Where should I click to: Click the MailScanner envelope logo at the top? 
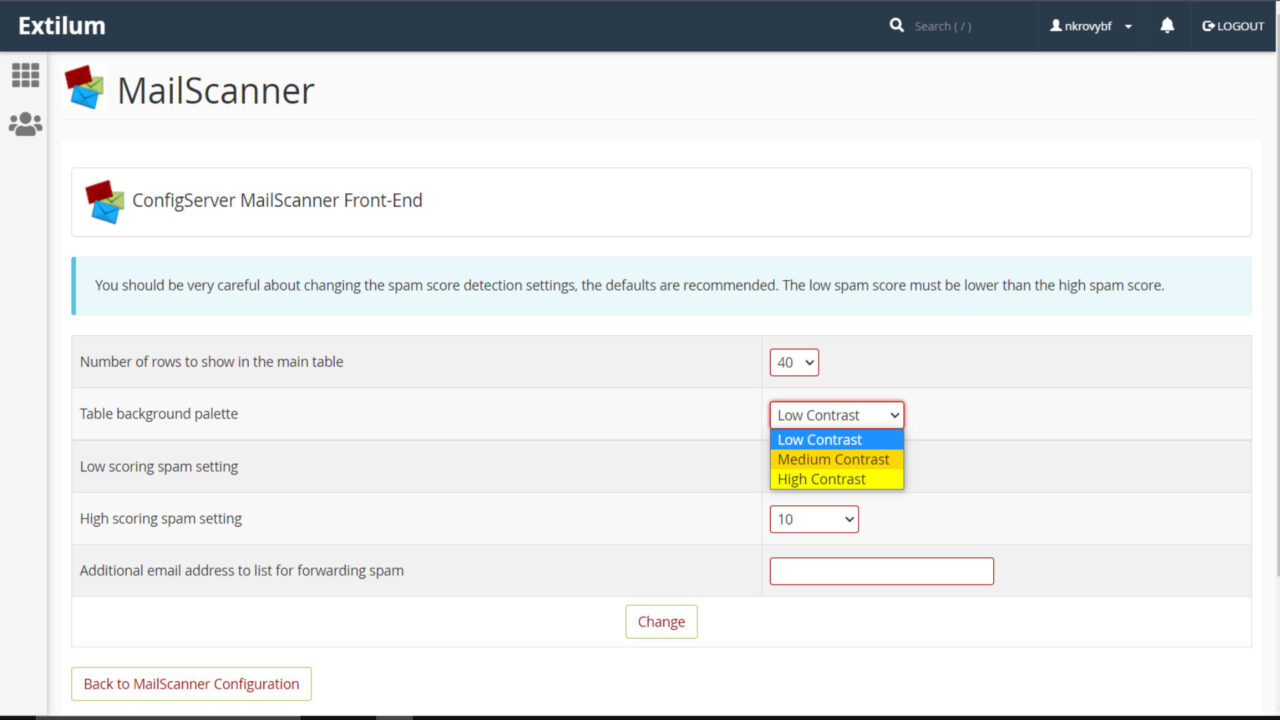tap(85, 88)
